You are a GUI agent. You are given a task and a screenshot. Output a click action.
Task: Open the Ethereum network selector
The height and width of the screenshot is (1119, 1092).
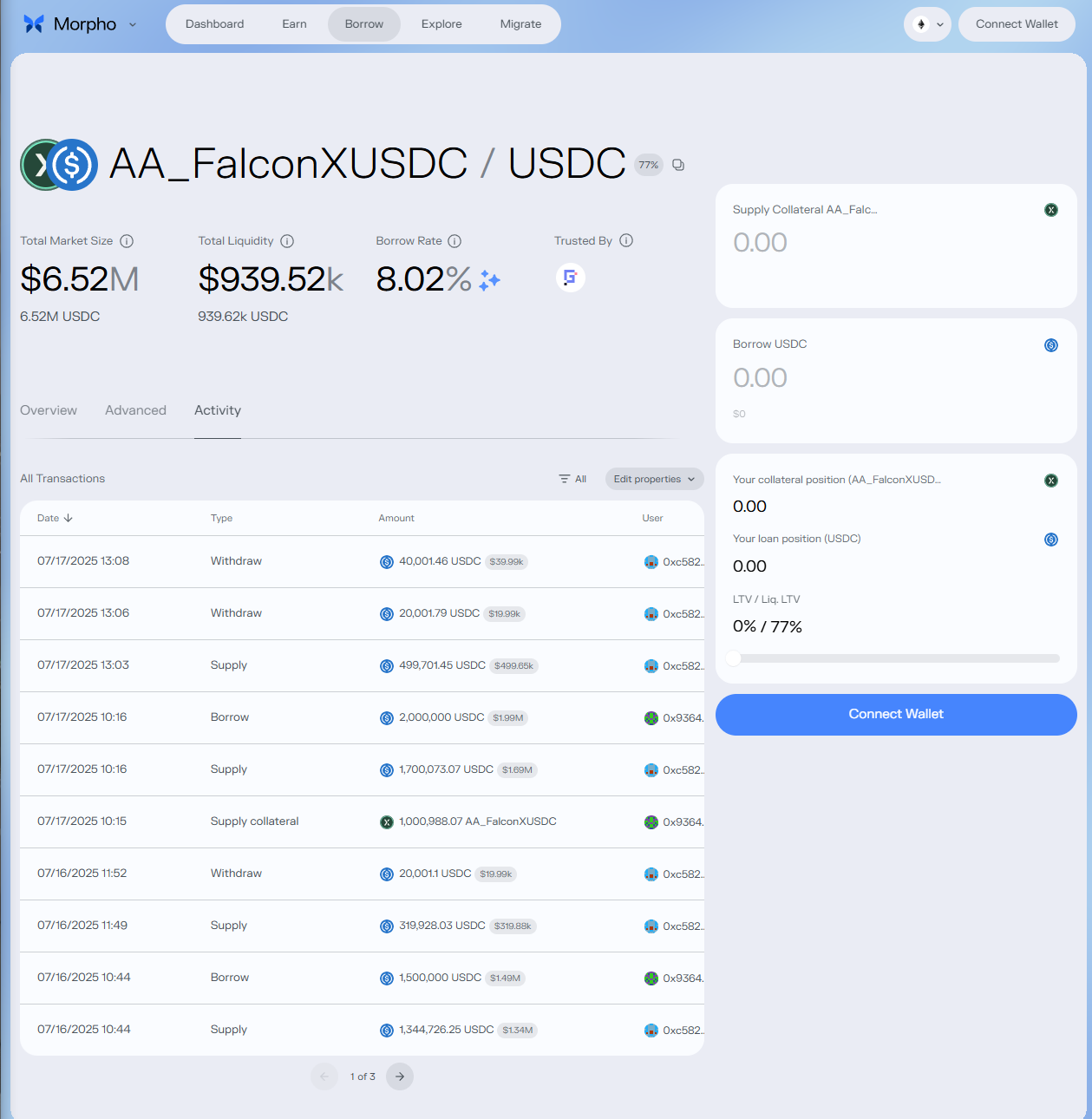927,24
